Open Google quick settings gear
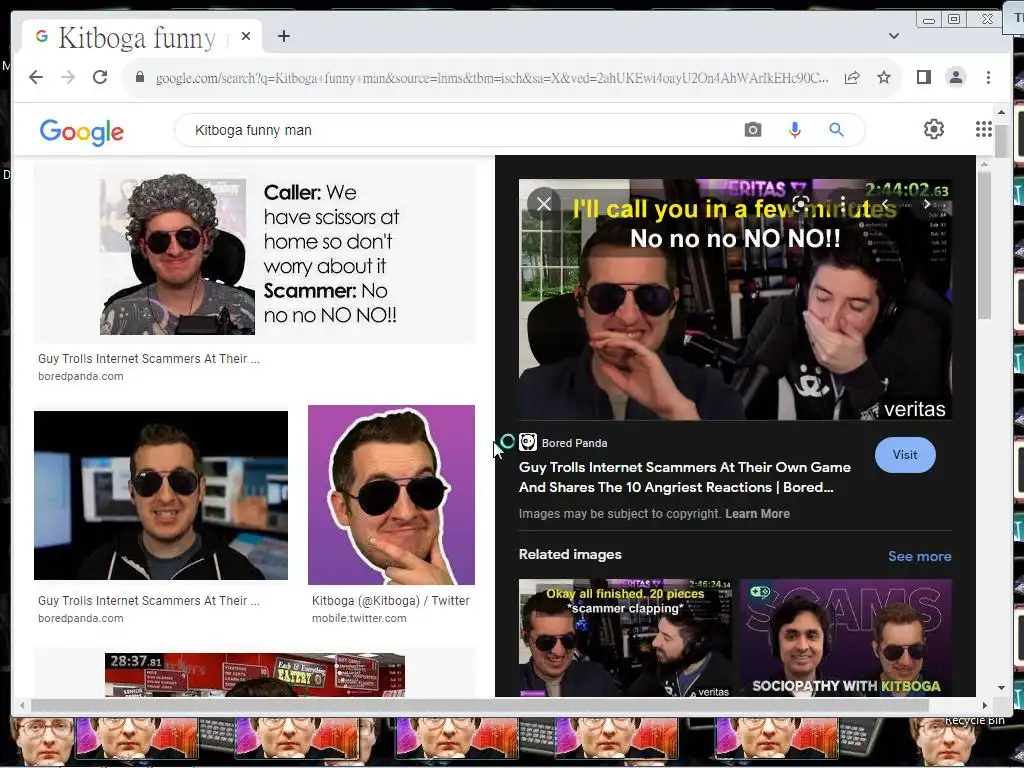Viewport: 1024px width, 768px height. 934,129
